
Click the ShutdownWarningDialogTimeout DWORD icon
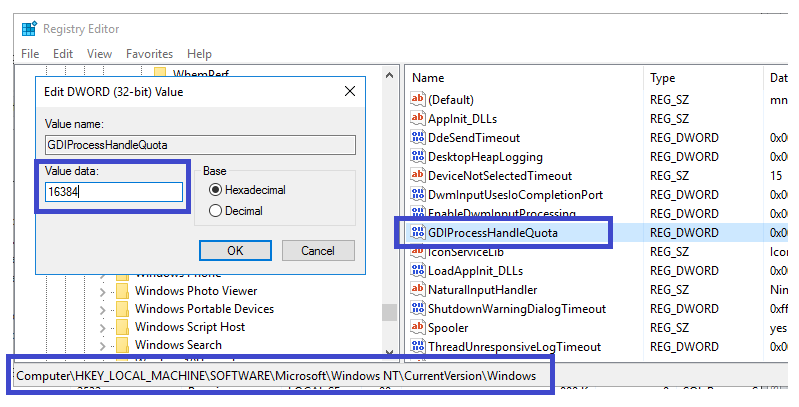pyautogui.click(x=418, y=308)
